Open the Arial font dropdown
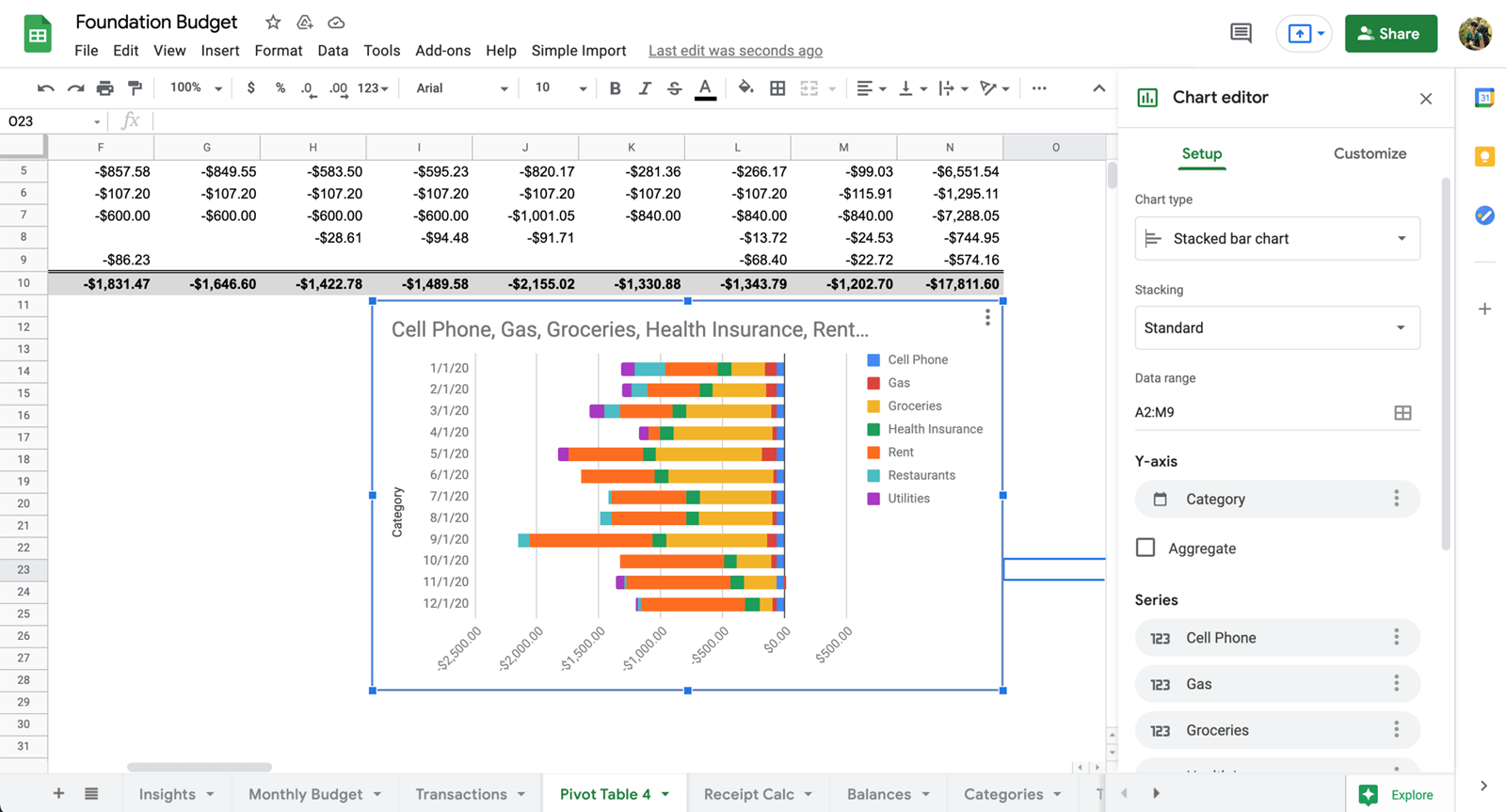The width and height of the screenshot is (1506, 812). tap(461, 88)
